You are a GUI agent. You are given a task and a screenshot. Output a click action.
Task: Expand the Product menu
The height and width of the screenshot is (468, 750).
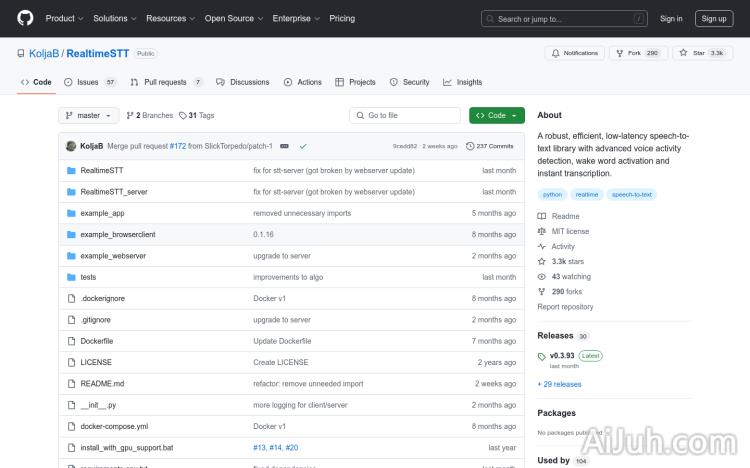coord(64,18)
